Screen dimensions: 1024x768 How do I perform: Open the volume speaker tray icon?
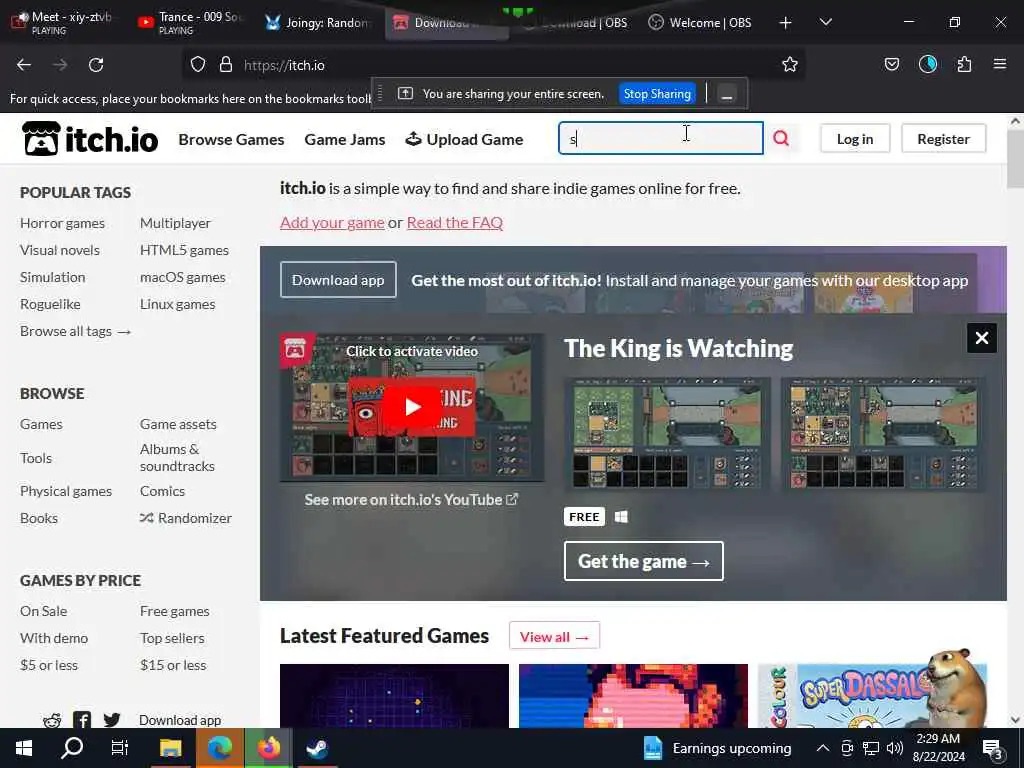pos(895,748)
